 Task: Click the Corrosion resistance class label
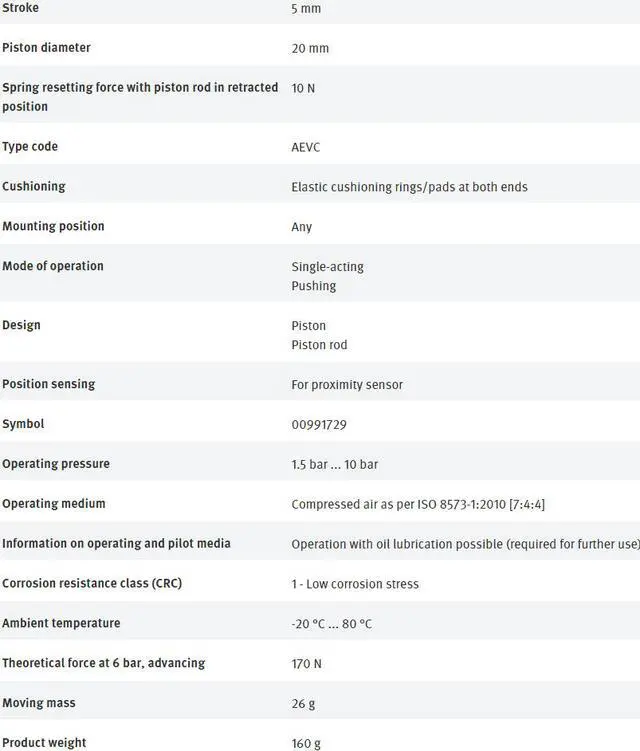click(92, 583)
